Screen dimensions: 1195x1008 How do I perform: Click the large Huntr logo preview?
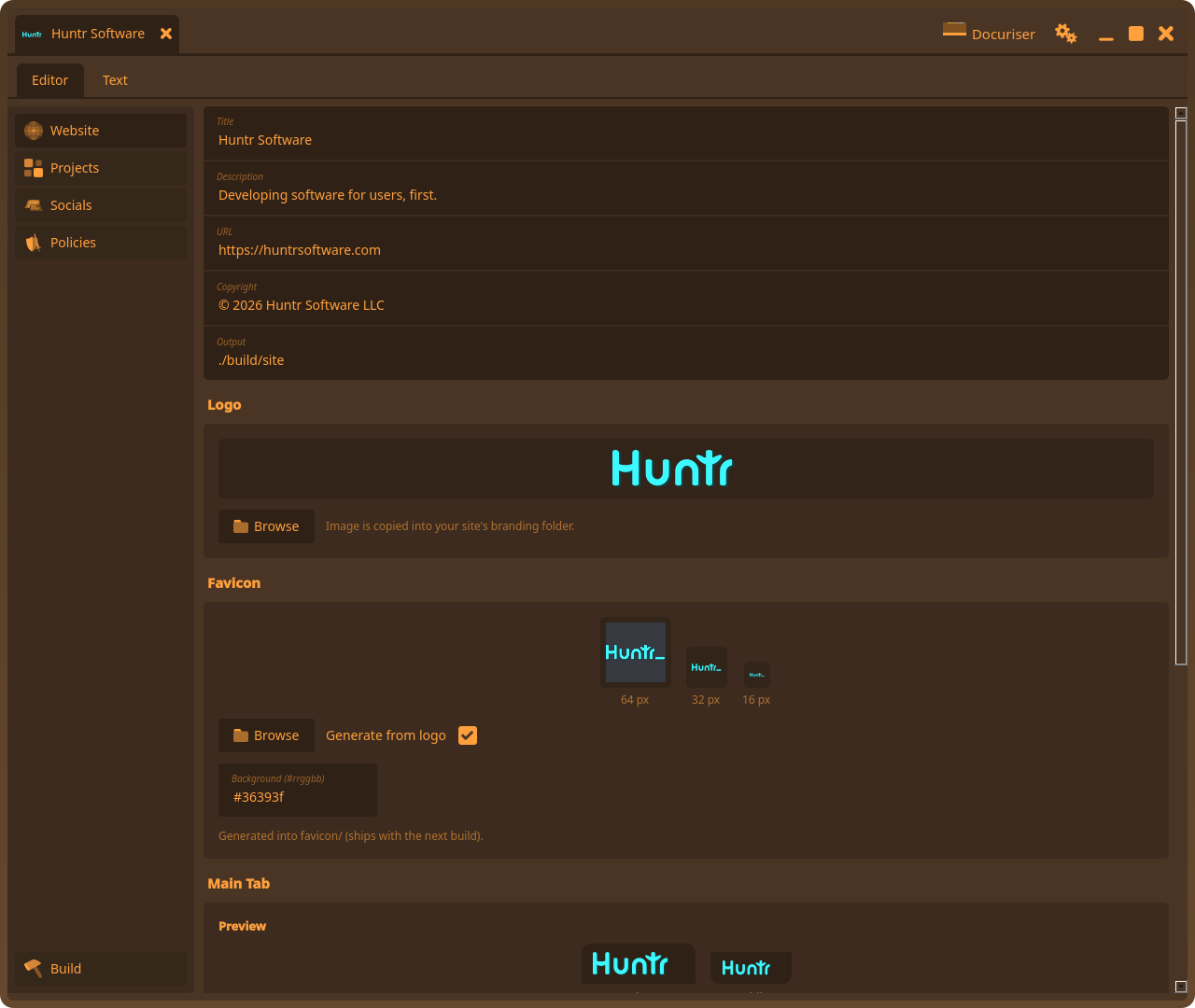pos(672,469)
